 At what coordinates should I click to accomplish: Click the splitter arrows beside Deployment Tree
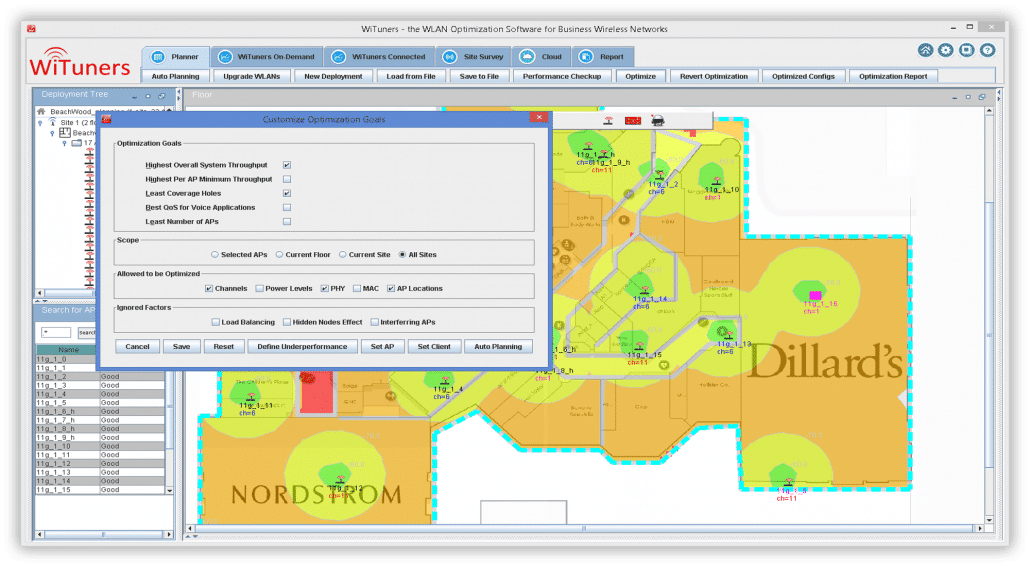178,97
